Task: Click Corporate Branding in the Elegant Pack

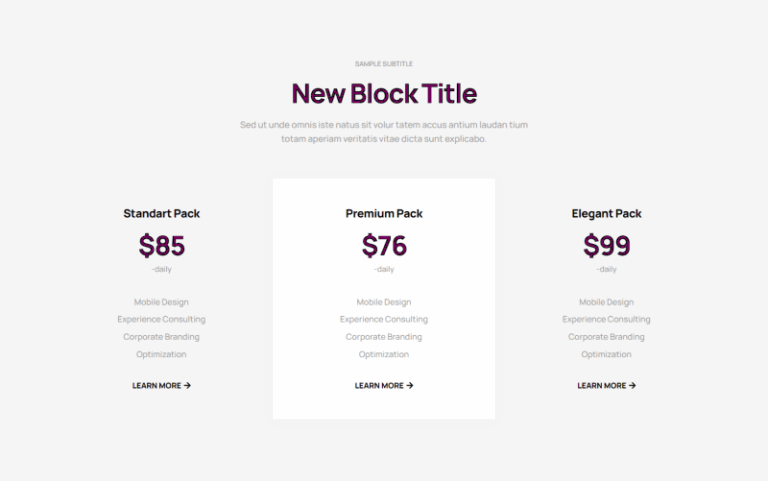Action: click(606, 337)
